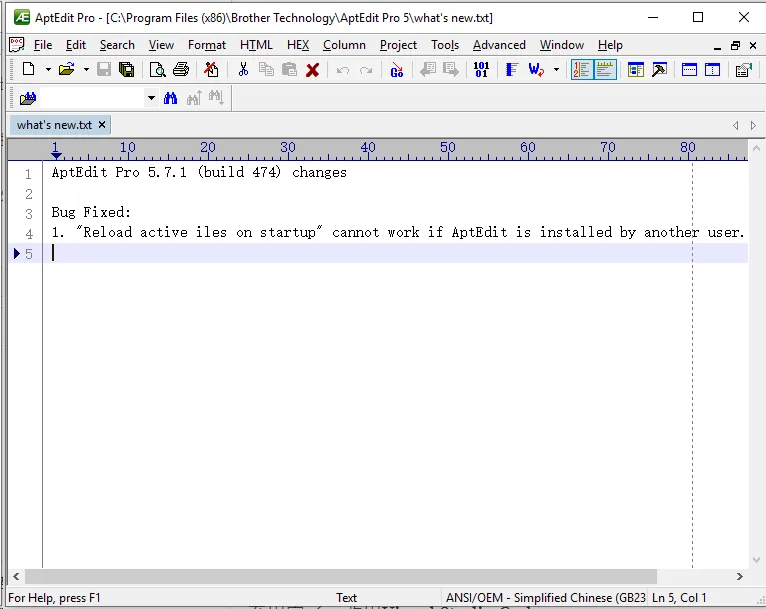This screenshot has width=766, height=609.
Task: Expand the New file dropdown arrow
Action: 48,69
